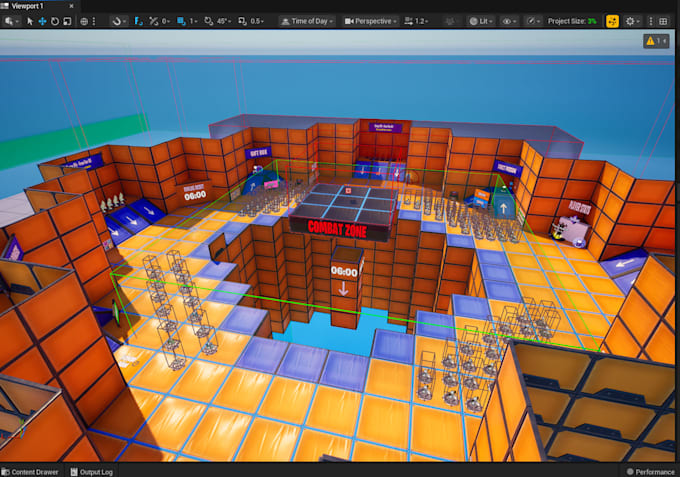Open the 0.5 scale snap dropdown
This screenshot has height=477, width=680.
[x=257, y=21]
